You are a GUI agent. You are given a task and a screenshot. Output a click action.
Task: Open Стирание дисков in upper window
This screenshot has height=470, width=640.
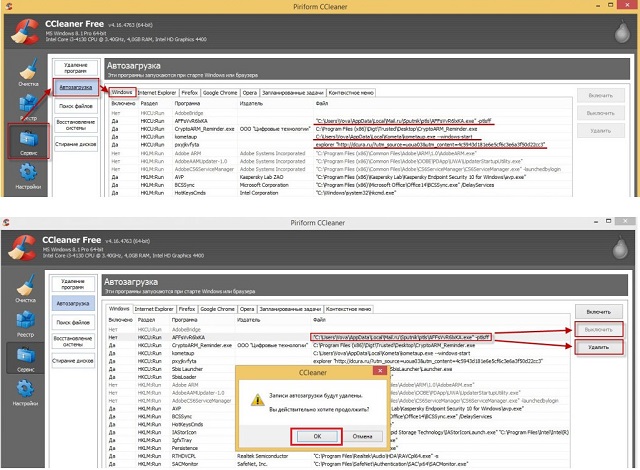click(76, 144)
